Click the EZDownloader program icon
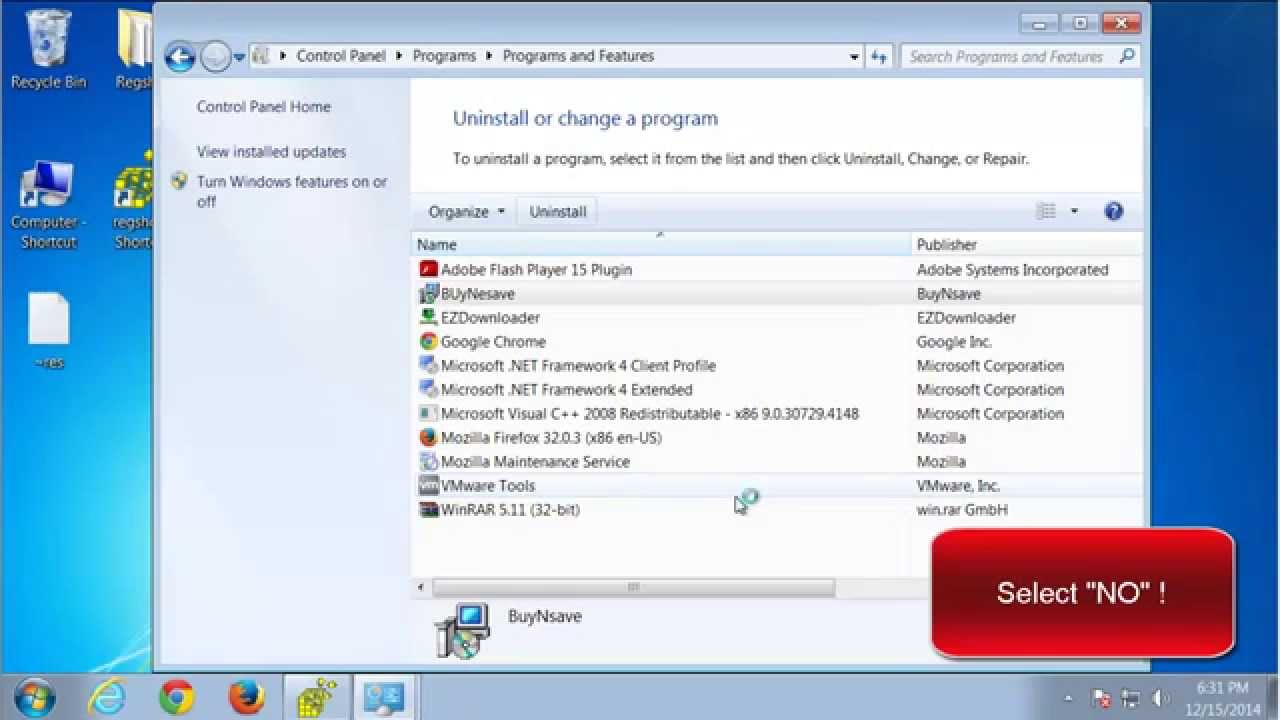Screen dimensions: 1280x720 [428, 317]
